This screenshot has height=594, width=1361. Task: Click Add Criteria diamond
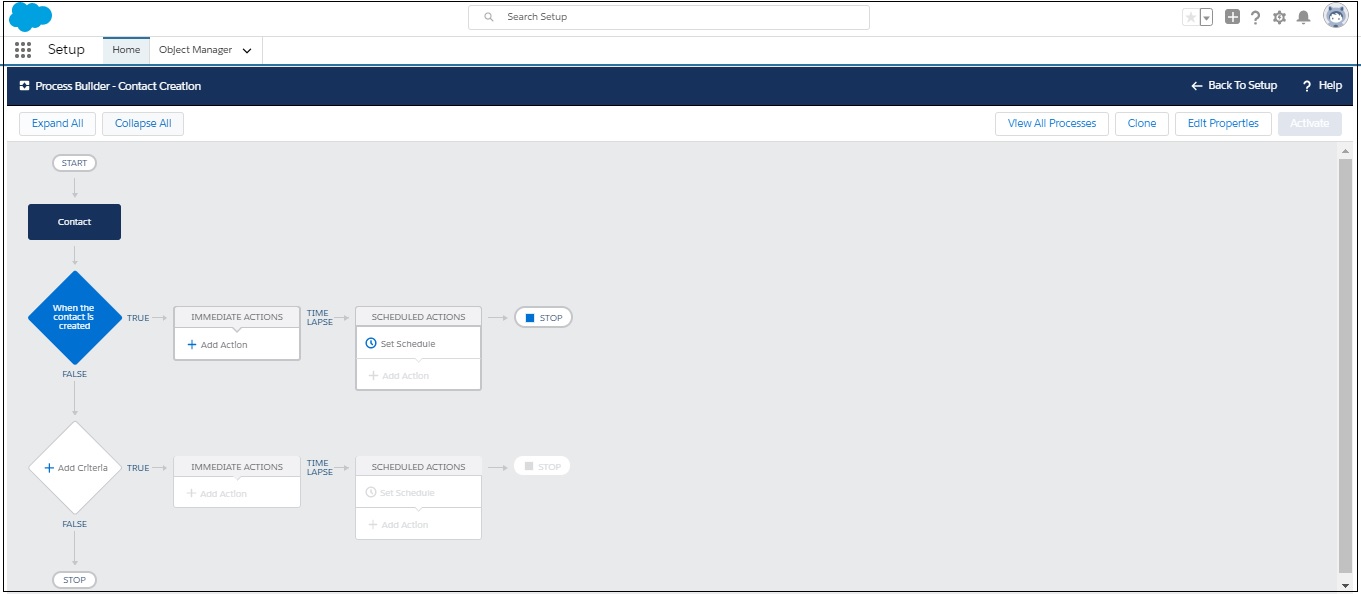point(74,468)
